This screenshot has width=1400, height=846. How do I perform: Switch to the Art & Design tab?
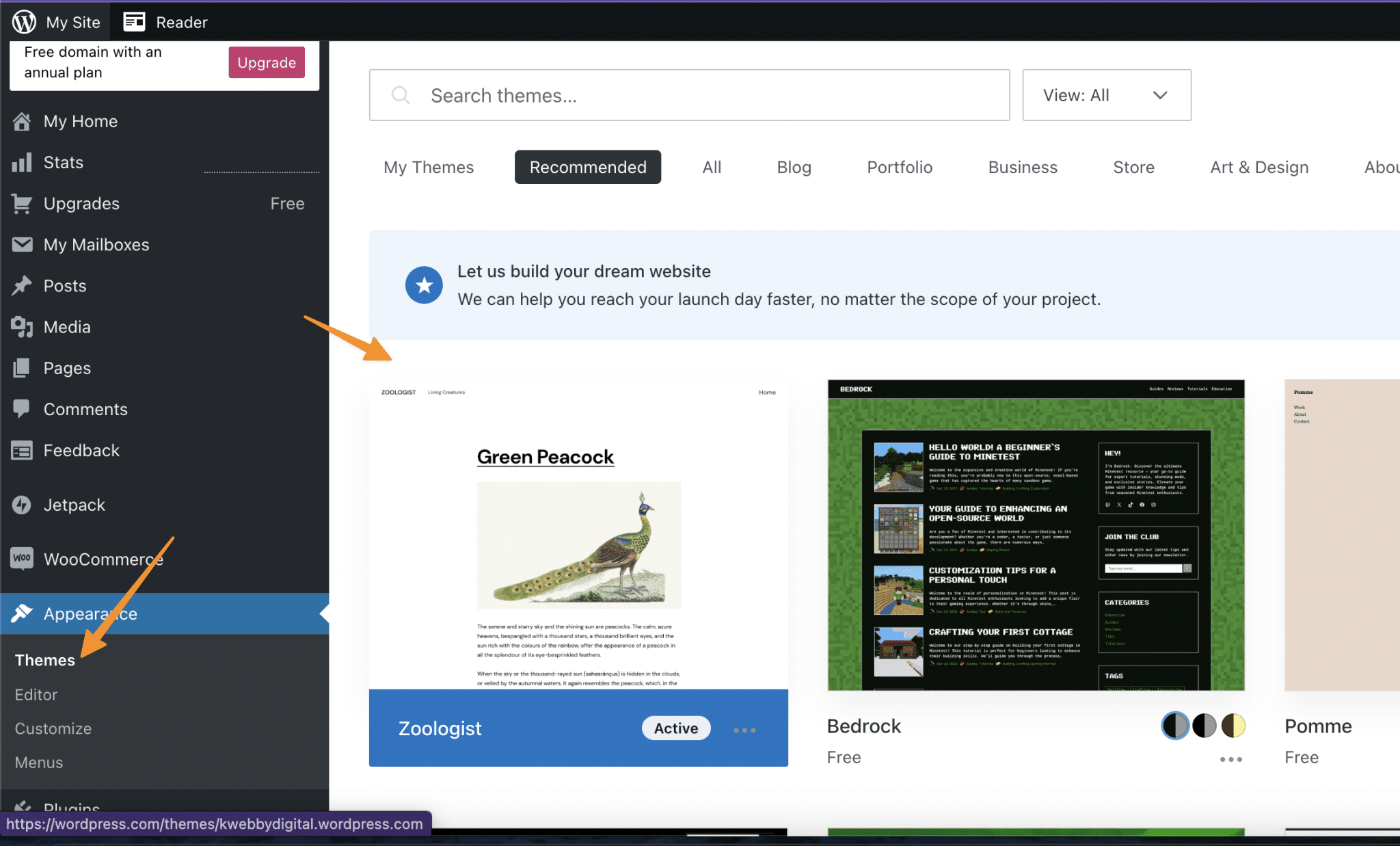pyautogui.click(x=1259, y=167)
